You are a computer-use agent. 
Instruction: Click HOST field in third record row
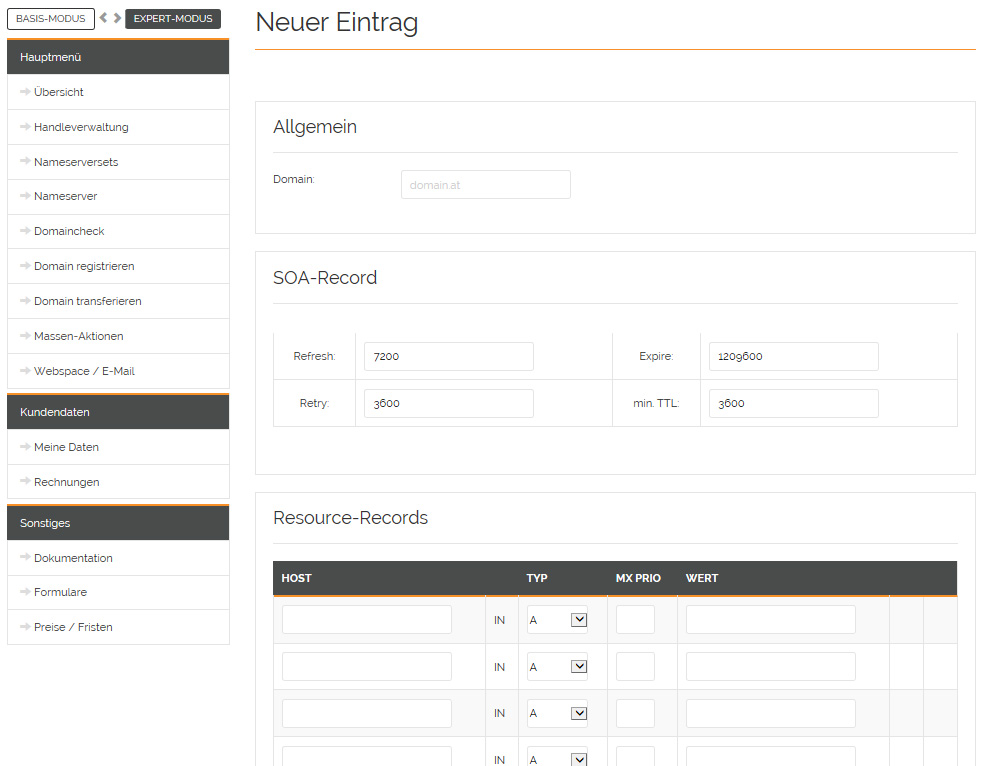(367, 713)
